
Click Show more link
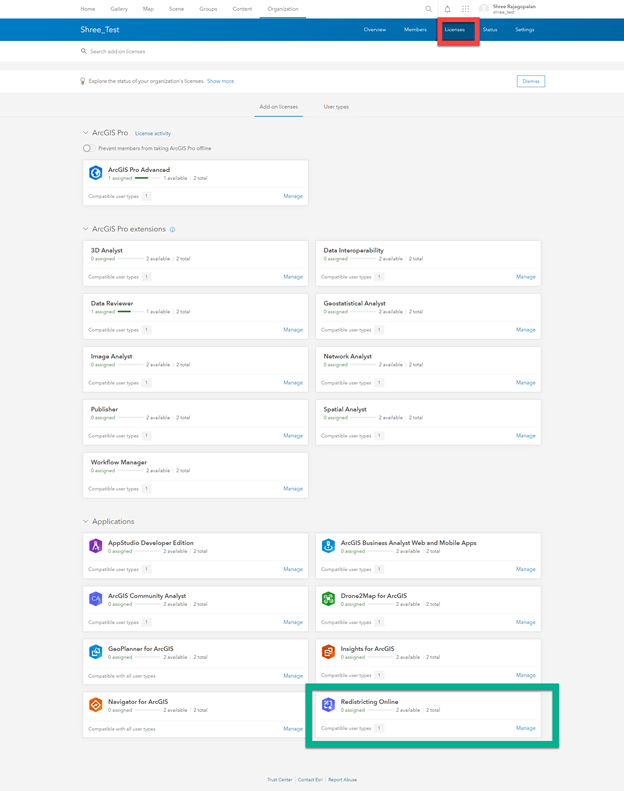(x=220, y=81)
